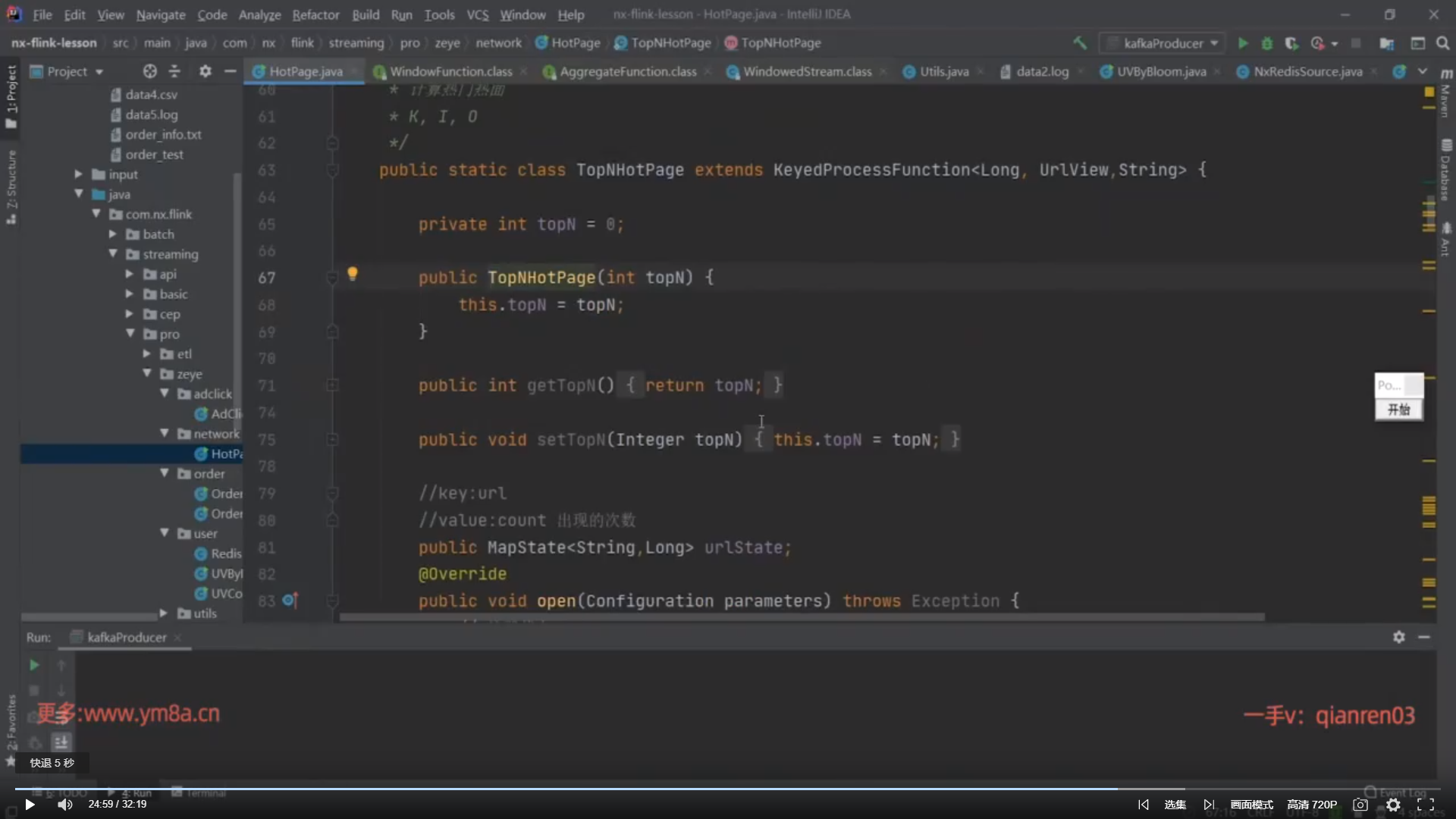Collapse the streaming package folder
The image size is (1456, 819).
(113, 254)
